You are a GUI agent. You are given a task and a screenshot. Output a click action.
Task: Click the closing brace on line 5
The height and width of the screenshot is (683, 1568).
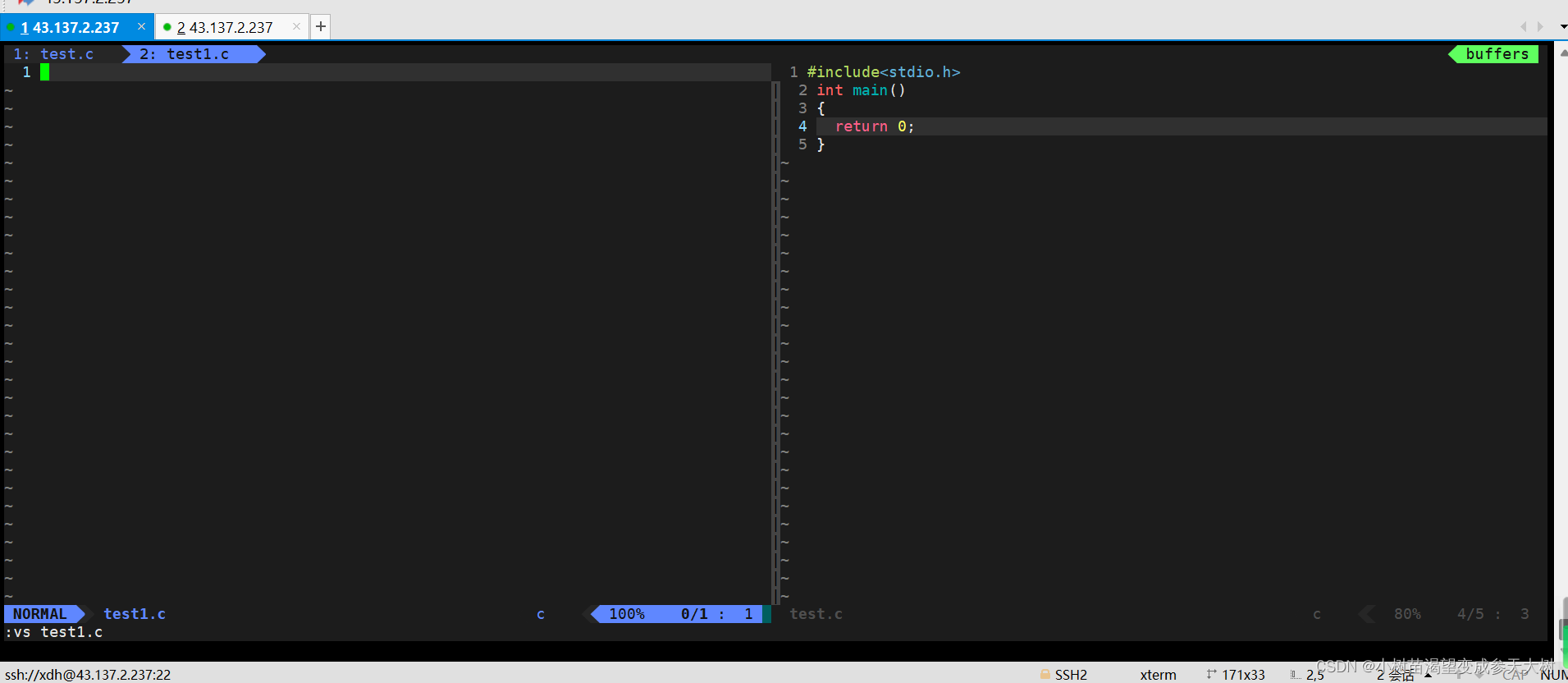[x=821, y=144]
